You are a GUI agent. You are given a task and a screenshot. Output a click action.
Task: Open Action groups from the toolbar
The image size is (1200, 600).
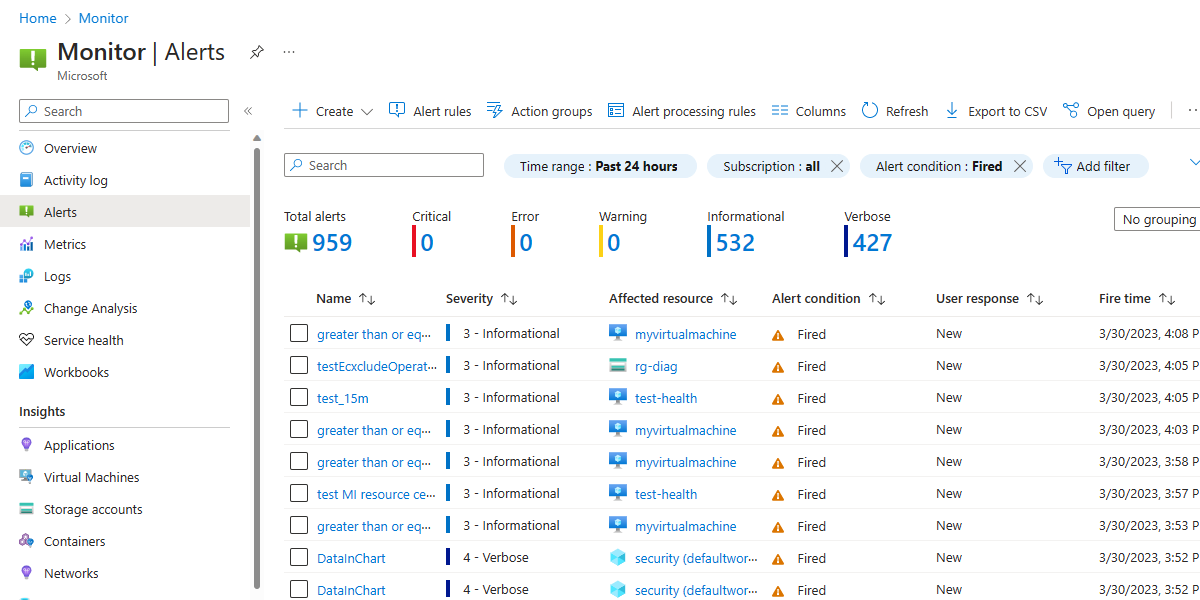[x=539, y=111]
